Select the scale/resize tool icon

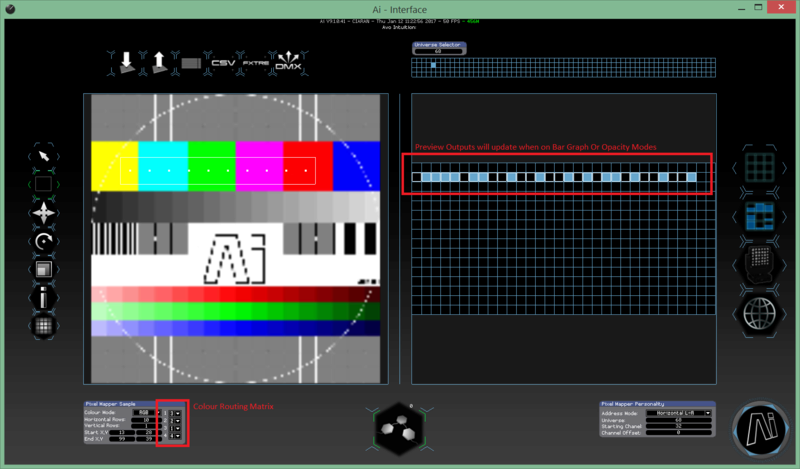point(43,269)
